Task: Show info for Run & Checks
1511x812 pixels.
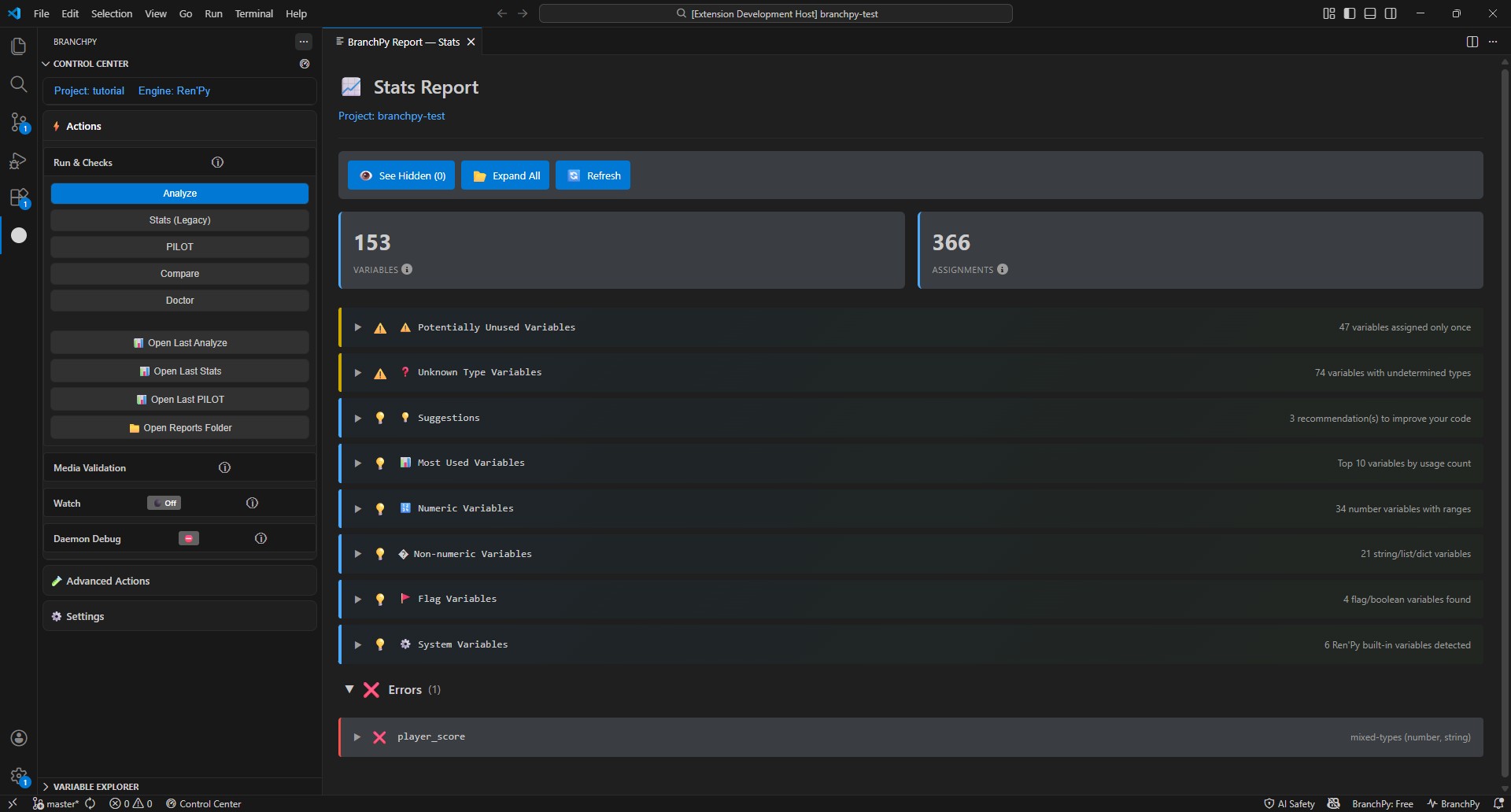Action: [x=217, y=162]
